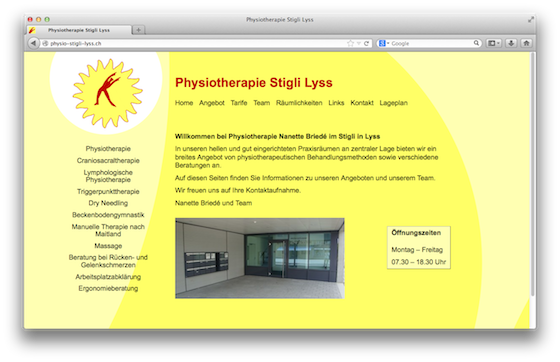Image resolution: width=560 pixels, height=362 pixels.
Task: Open Dry Needling sidebar link
Action: (108, 203)
